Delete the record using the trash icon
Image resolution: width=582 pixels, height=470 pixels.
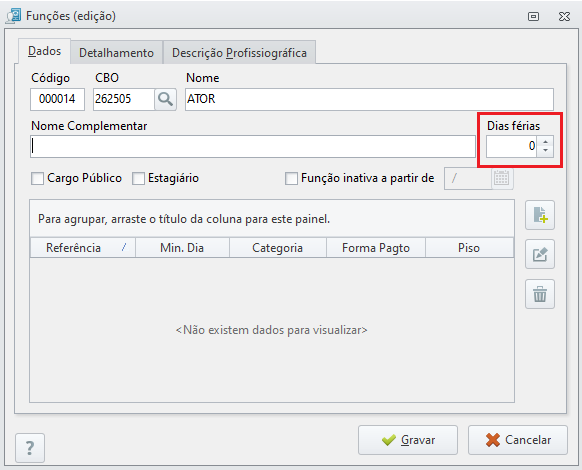[540, 294]
